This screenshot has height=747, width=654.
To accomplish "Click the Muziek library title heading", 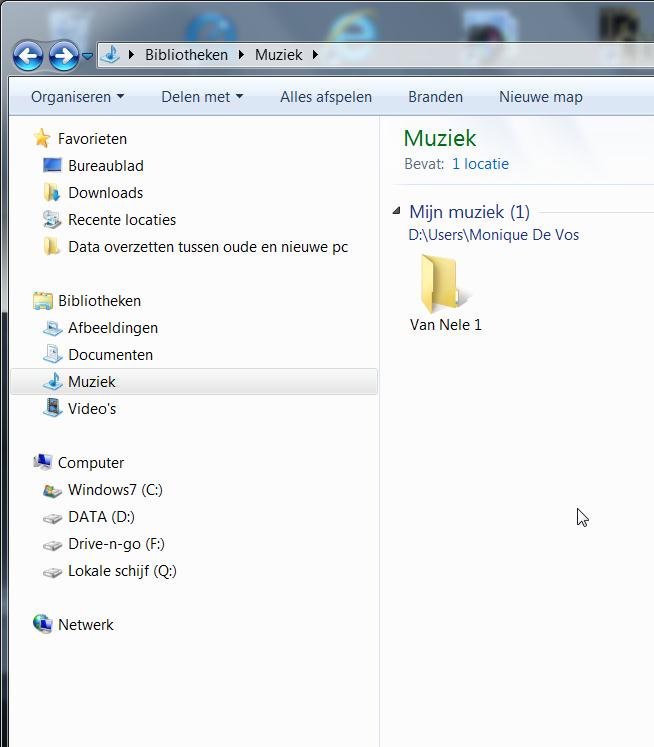I will tap(440, 138).
